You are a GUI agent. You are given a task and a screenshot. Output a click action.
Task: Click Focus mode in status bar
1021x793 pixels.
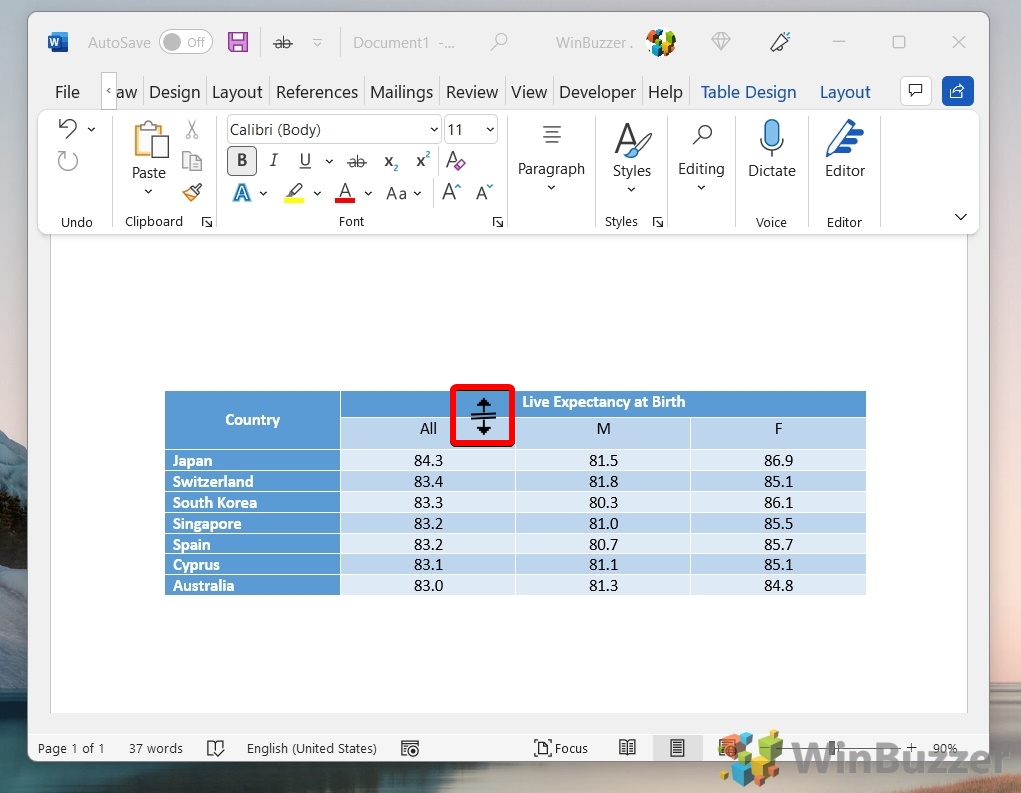(561, 748)
